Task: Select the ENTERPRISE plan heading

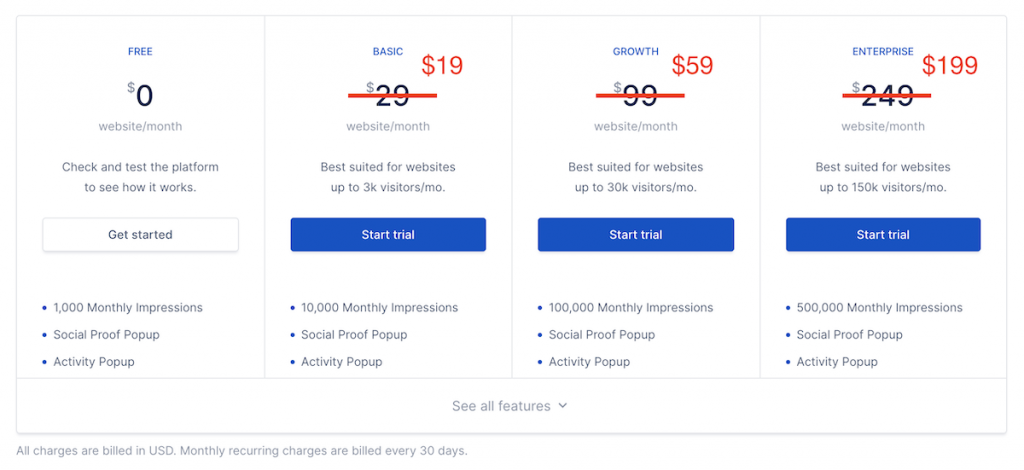Action: click(x=883, y=52)
